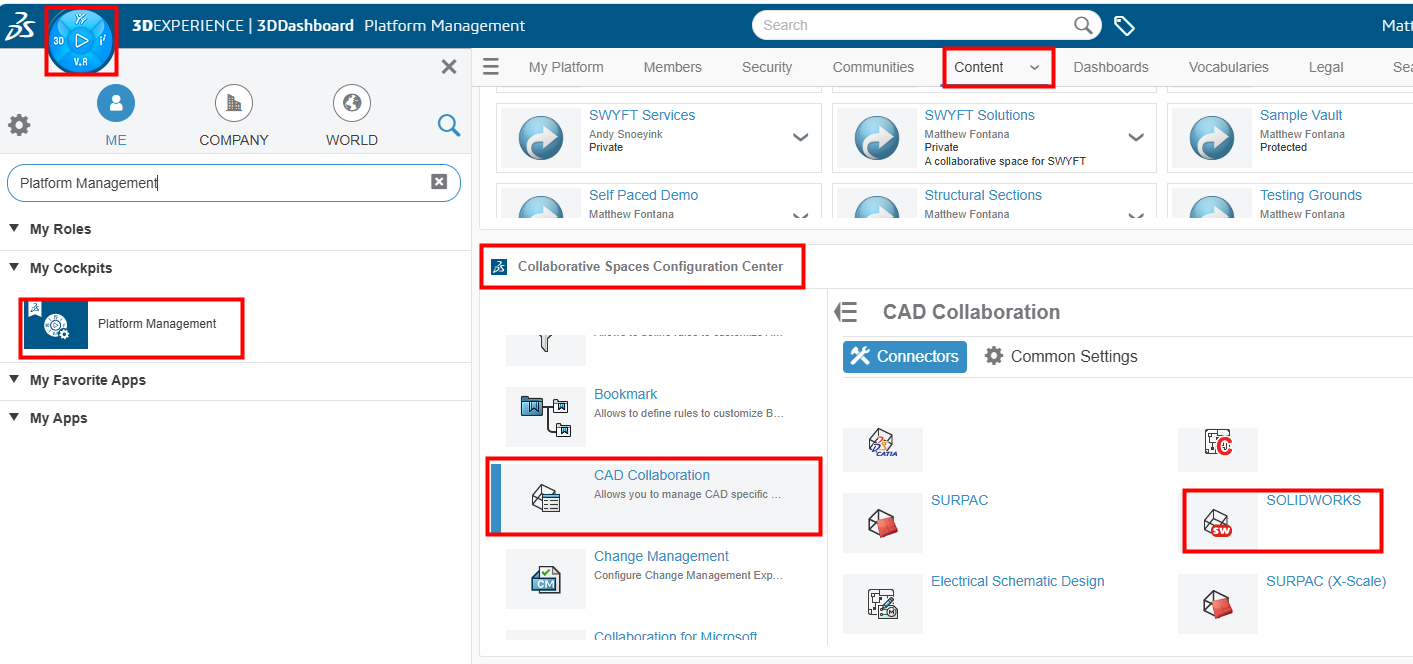The image size is (1413, 664).
Task: Collapse the My Roles section
Action: pos(14,228)
